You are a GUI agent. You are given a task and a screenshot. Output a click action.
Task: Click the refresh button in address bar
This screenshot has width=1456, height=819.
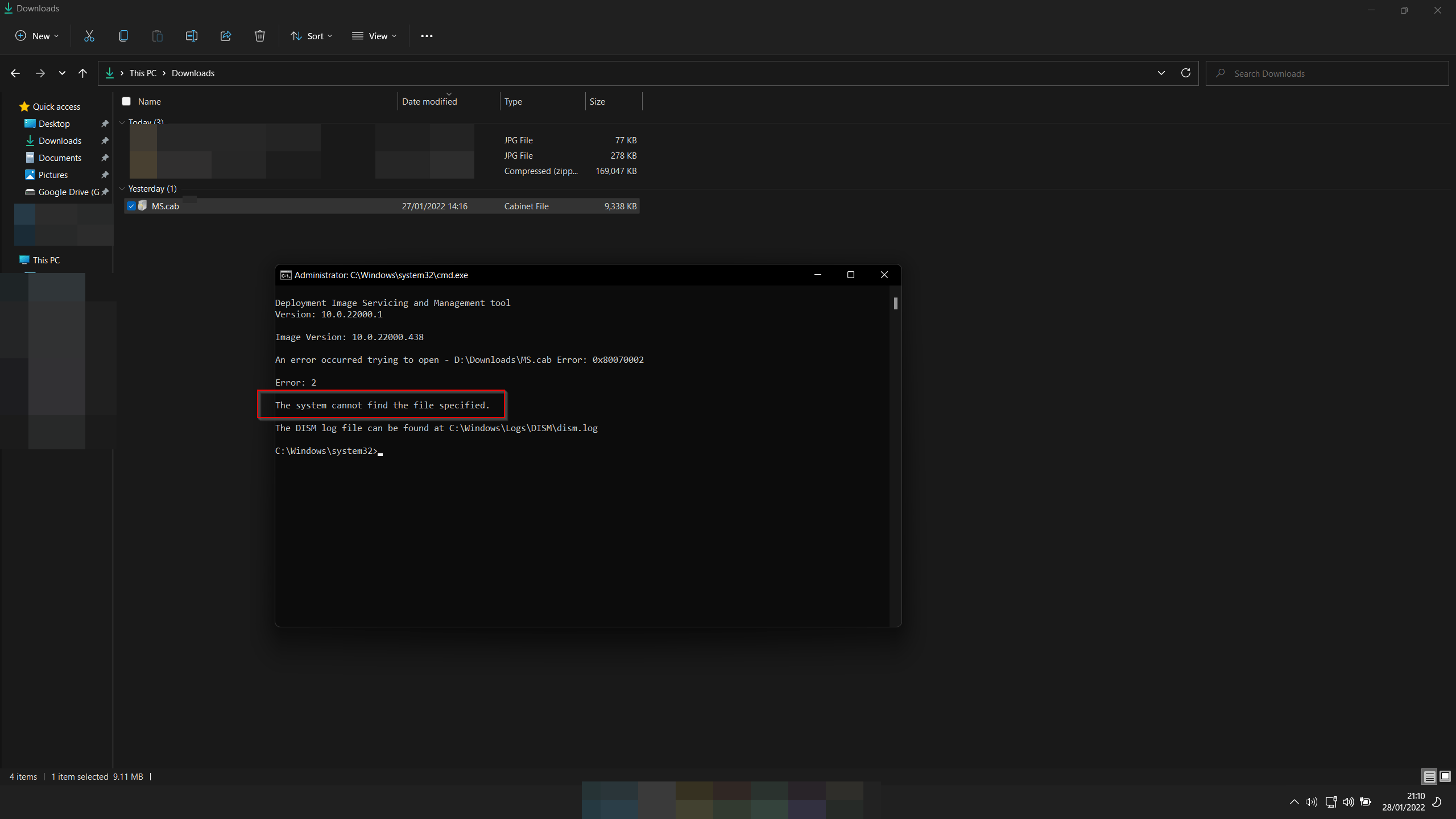pos(1186,73)
